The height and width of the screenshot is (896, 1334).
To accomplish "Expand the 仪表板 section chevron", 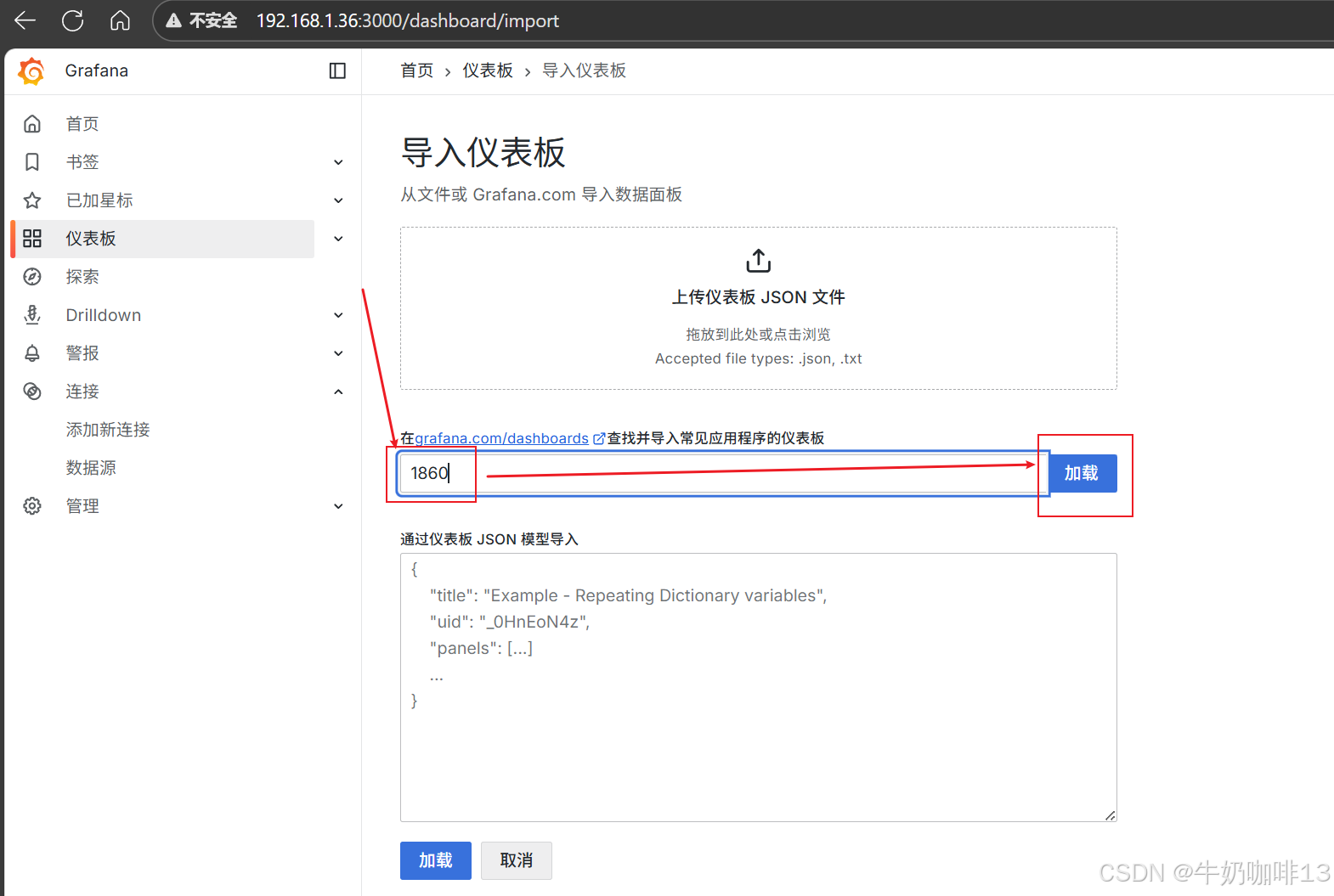I will point(338,239).
